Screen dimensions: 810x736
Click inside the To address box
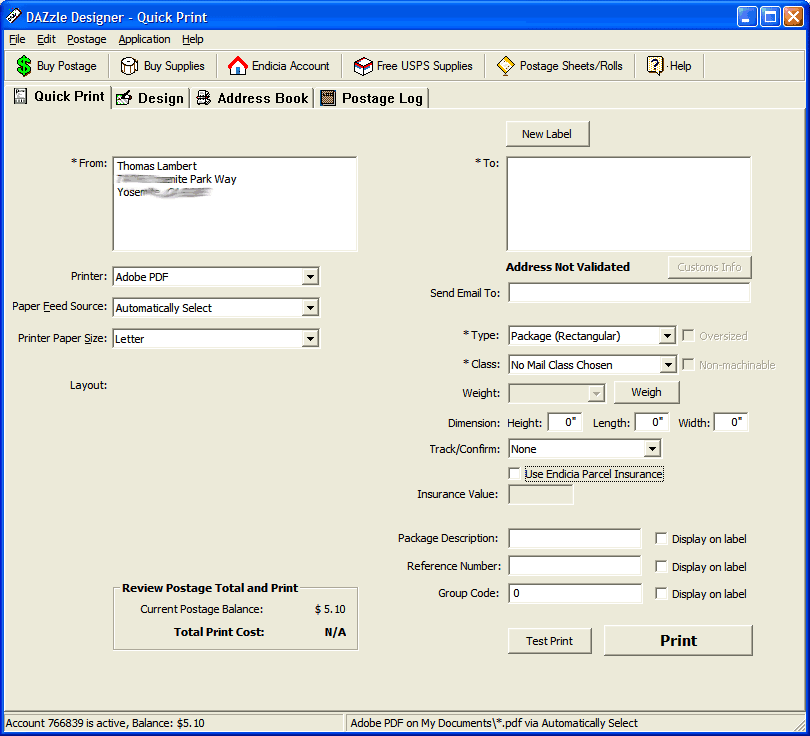[x=629, y=204]
